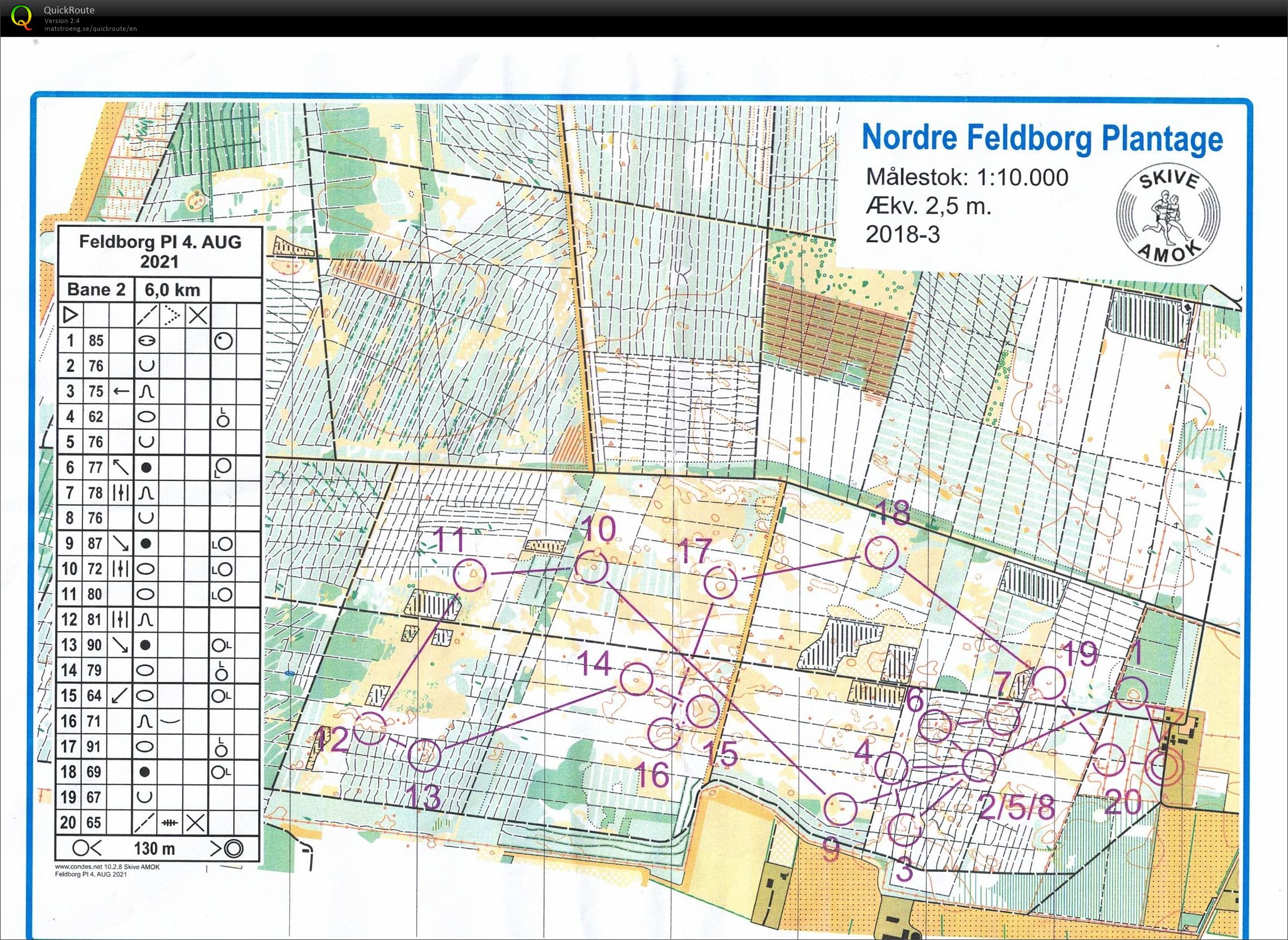This screenshot has height=940, width=1288.
Task: Click code 78 in control row 7
Action: pyautogui.click(x=96, y=492)
